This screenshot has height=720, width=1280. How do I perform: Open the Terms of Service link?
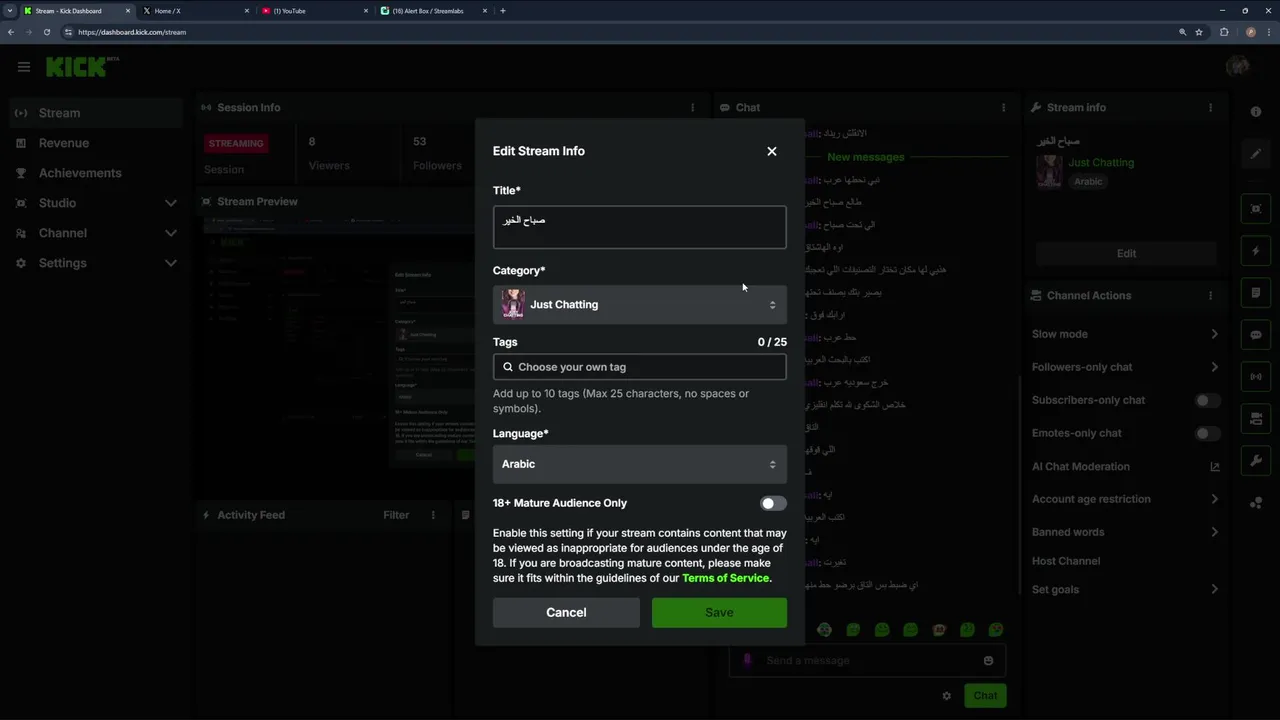[x=725, y=578]
